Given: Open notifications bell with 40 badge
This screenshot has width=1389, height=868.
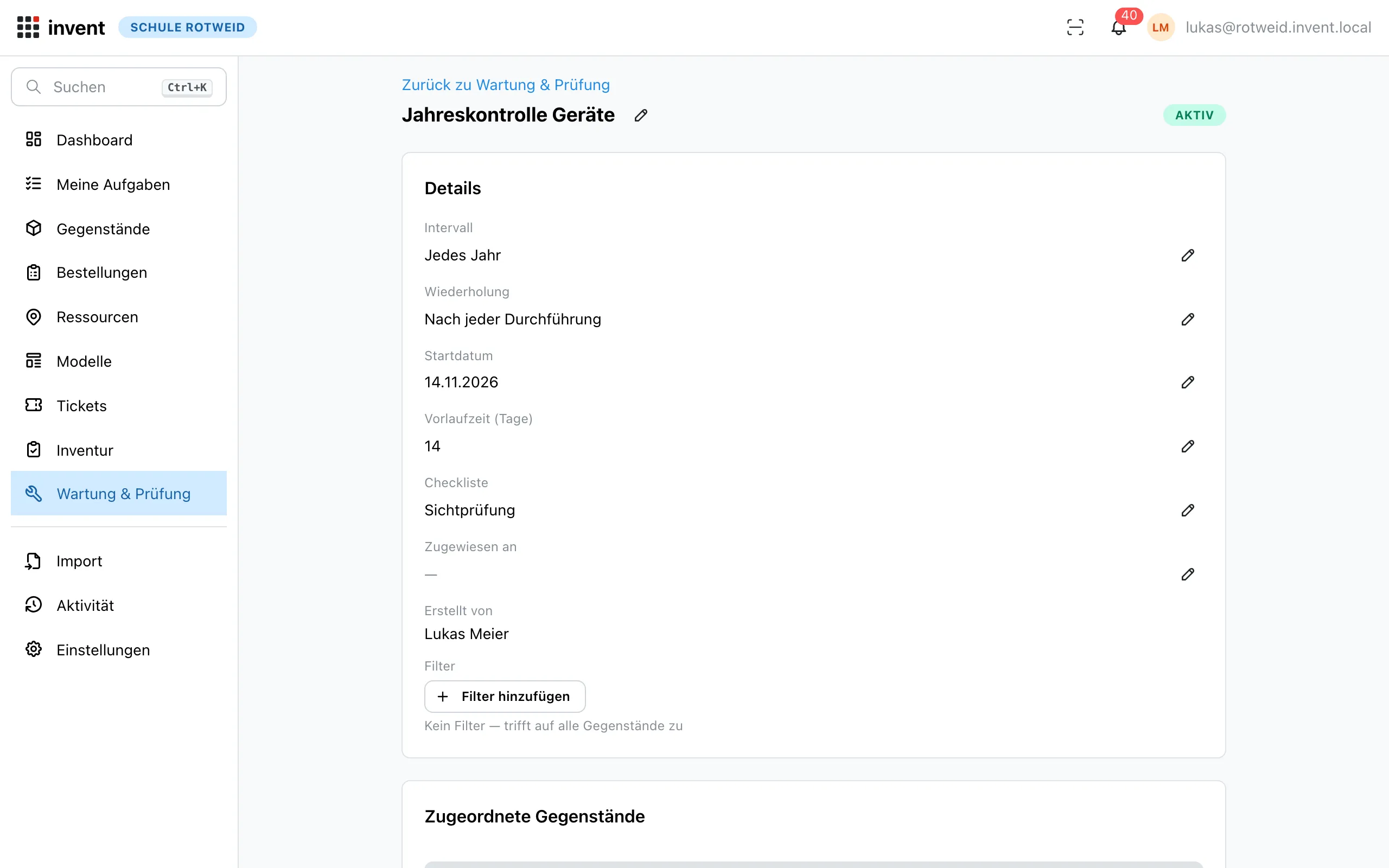Looking at the screenshot, I should pos(1119,28).
